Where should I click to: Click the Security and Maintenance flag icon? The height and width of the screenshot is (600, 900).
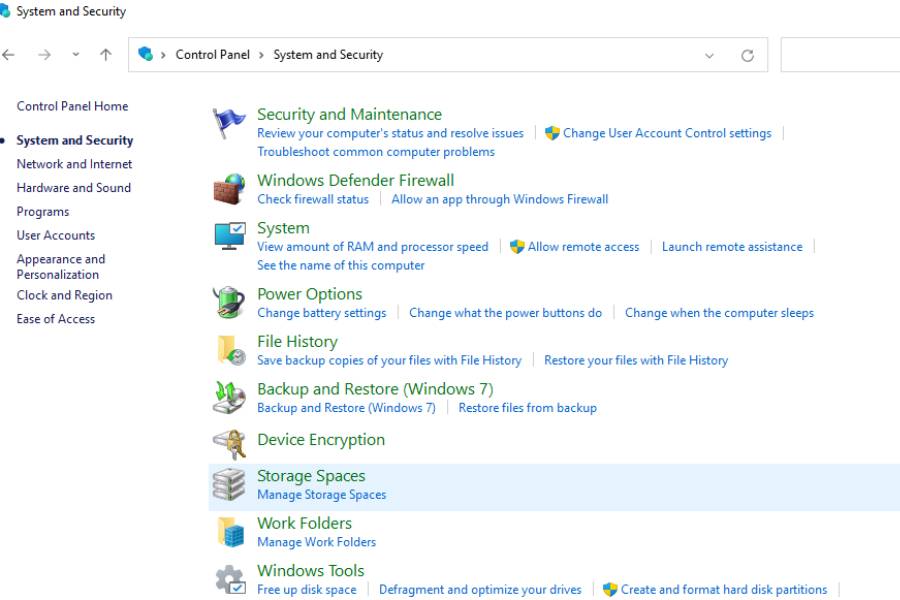(x=228, y=123)
